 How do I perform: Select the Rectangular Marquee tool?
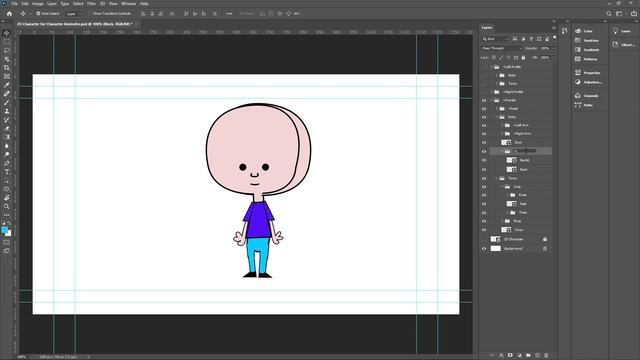(7, 42)
